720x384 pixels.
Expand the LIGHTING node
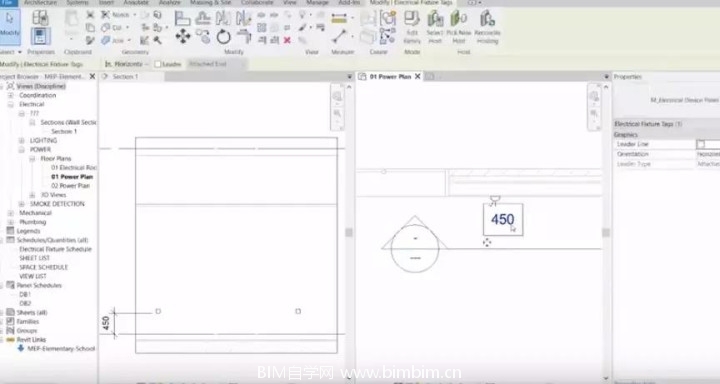point(22,141)
